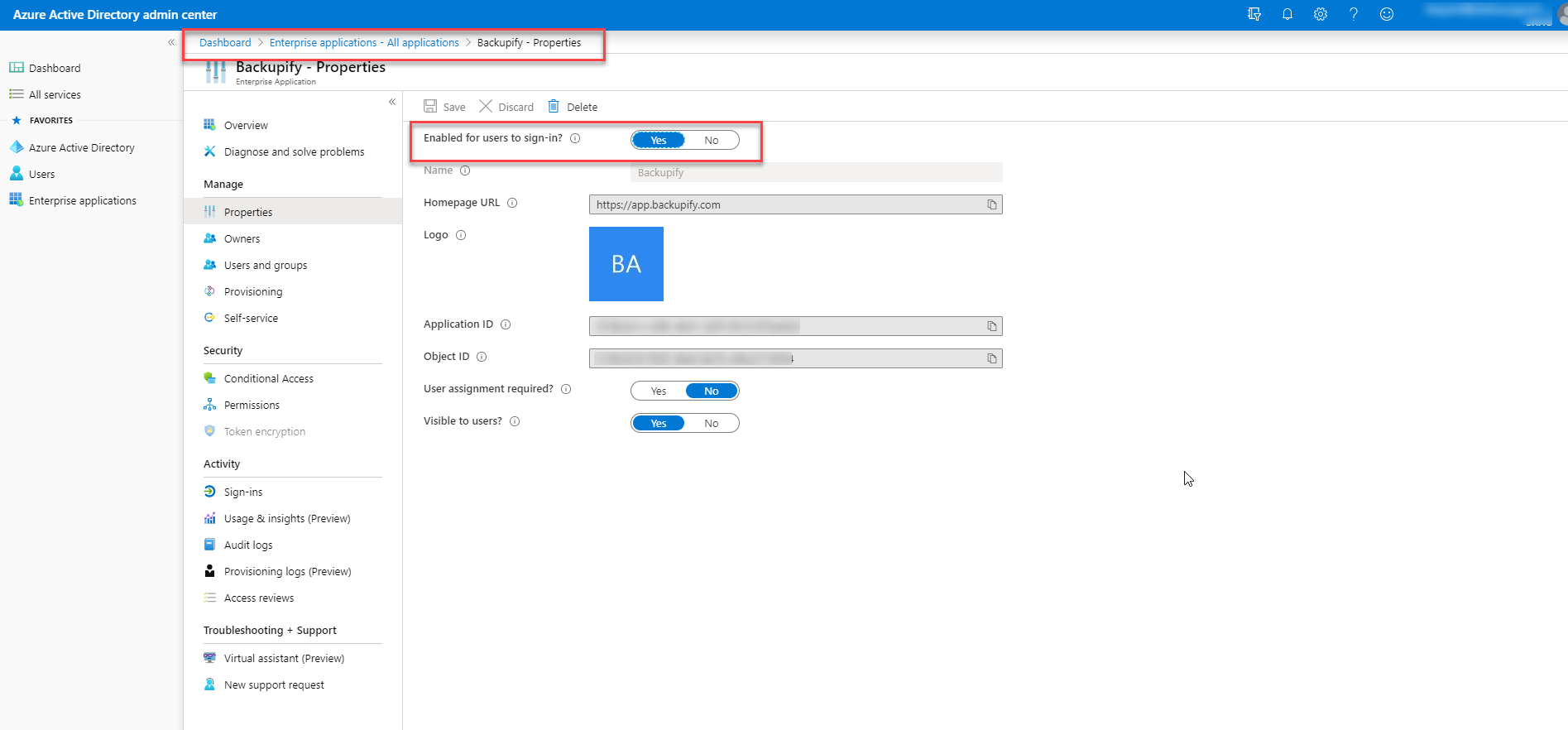The width and height of the screenshot is (1568, 730).
Task: Copy the Object ID to clipboard
Action: click(x=991, y=358)
